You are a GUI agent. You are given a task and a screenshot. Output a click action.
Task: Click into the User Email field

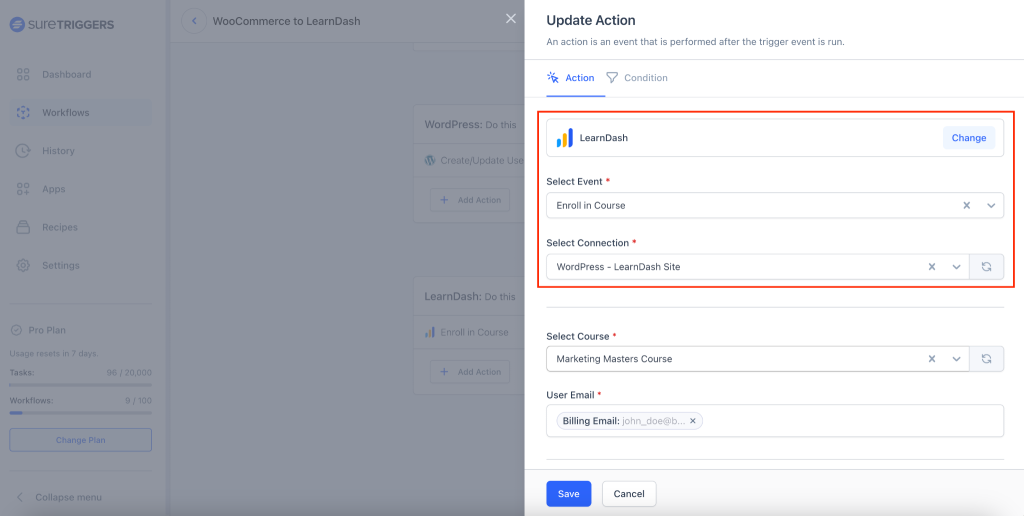pos(850,421)
